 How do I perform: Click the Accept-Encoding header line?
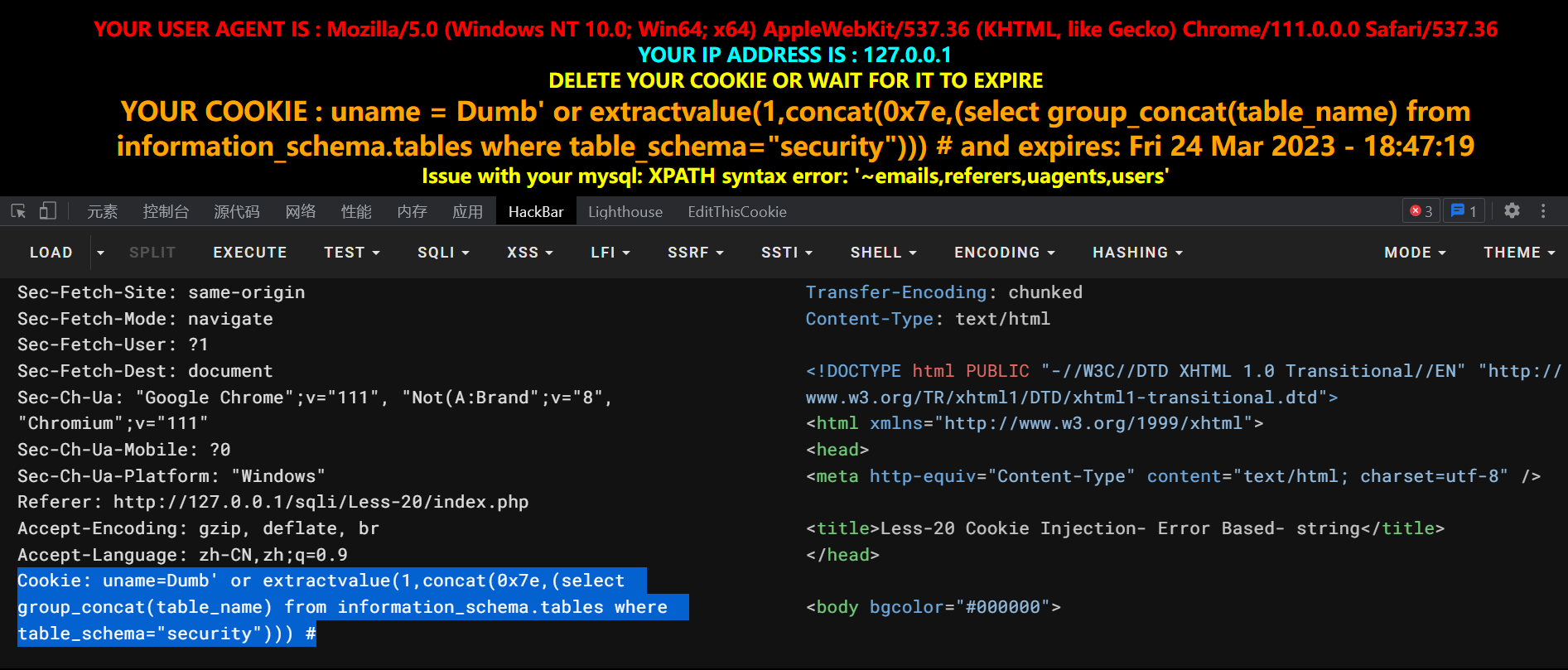point(199,528)
